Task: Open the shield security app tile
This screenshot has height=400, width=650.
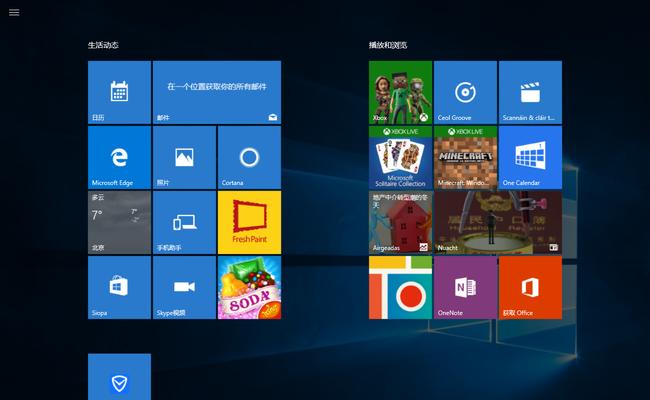Action: pos(119,377)
